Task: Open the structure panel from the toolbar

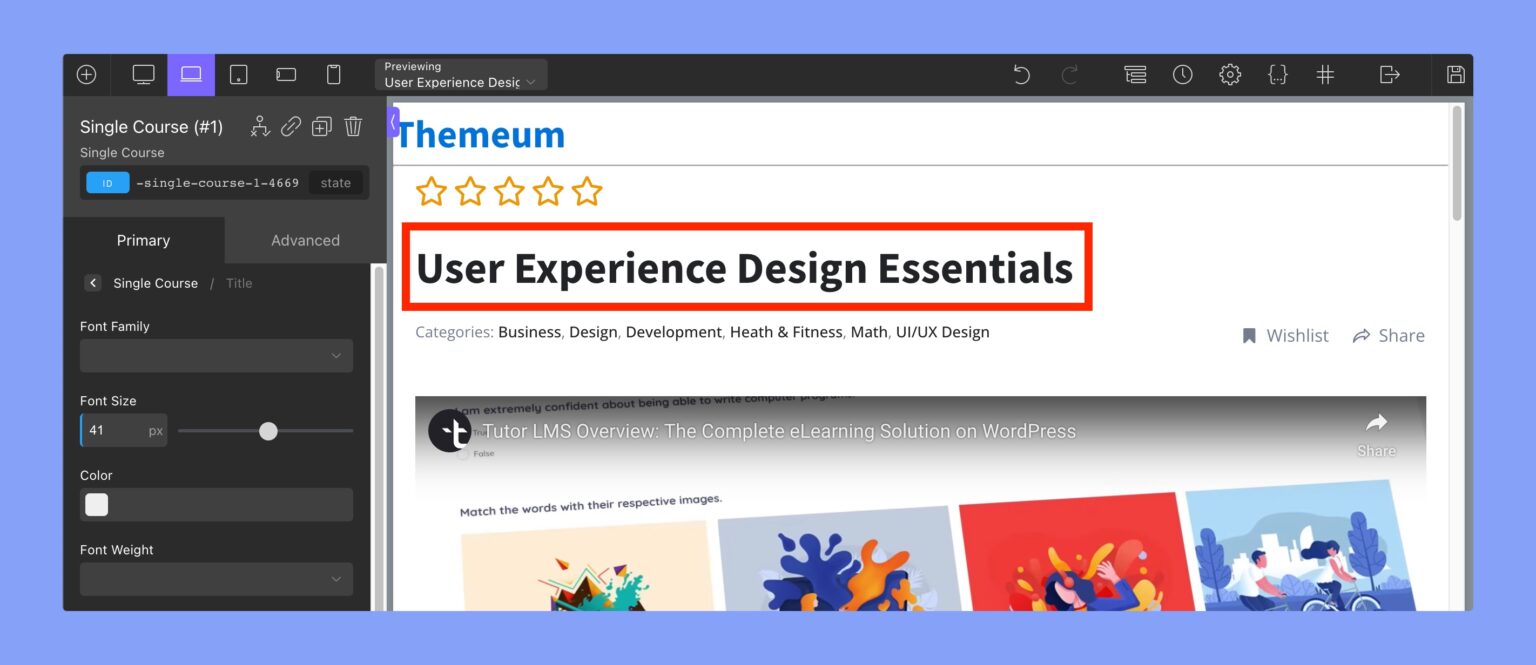Action: coord(1135,74)
